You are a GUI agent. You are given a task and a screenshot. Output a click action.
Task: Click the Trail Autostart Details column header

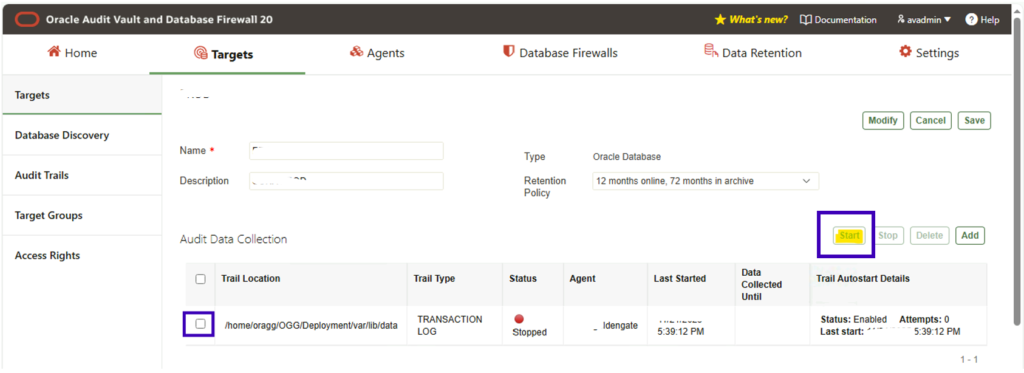click(863, 278)
